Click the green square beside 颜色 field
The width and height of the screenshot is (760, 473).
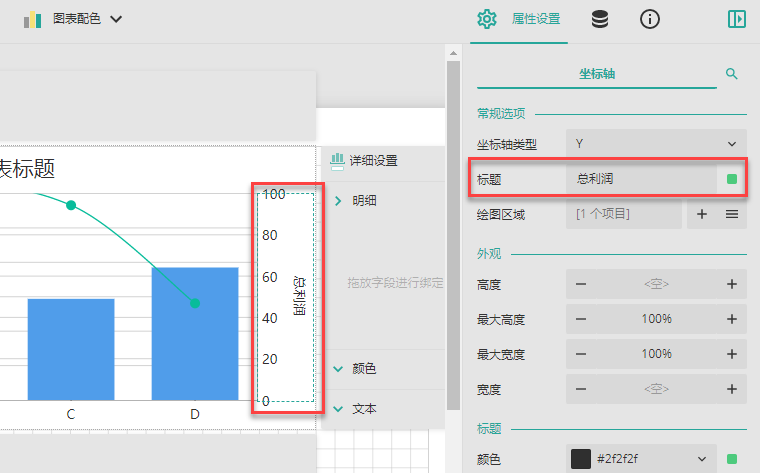pos(732,459)
